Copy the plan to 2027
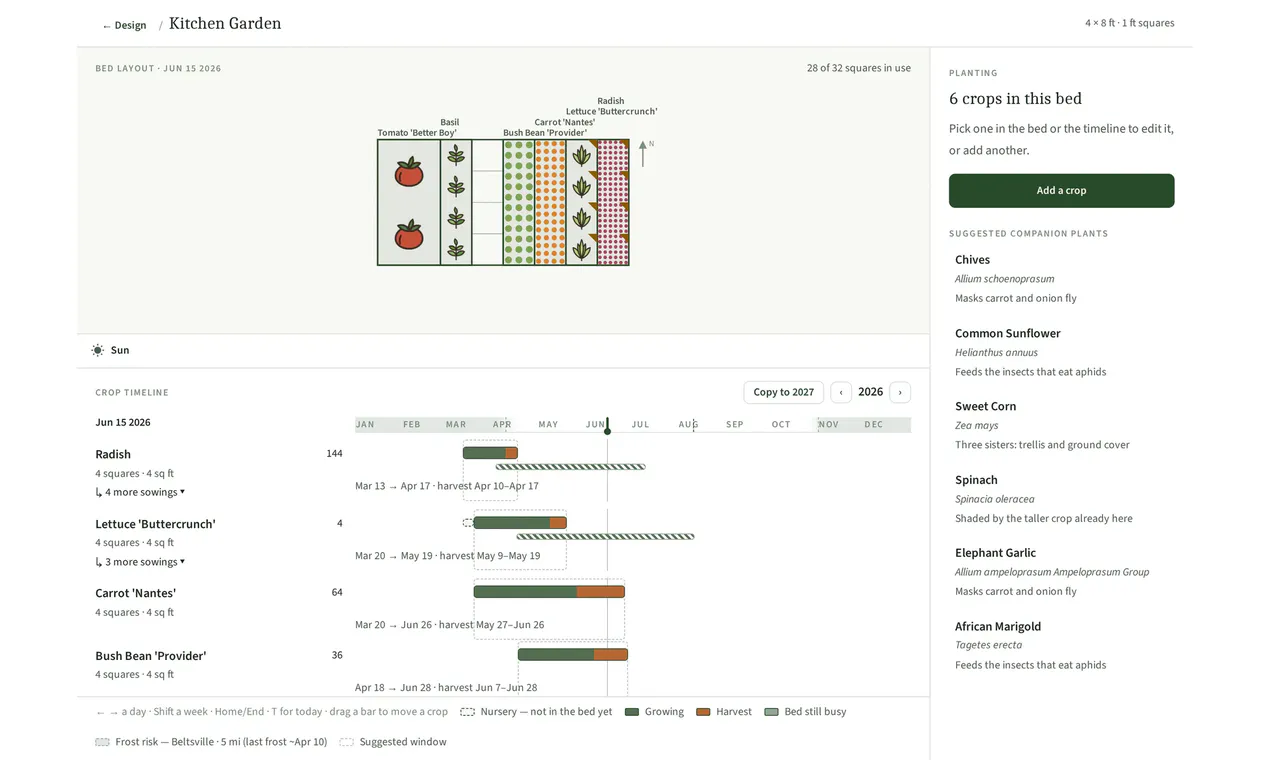Viewport: 1270px width, 760px height. pyautogui.click(x=784, y=392)
